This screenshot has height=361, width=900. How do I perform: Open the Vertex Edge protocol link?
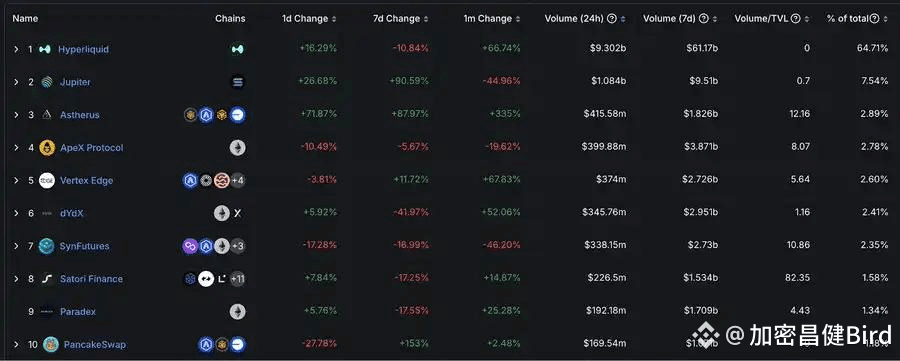point(86,180)
